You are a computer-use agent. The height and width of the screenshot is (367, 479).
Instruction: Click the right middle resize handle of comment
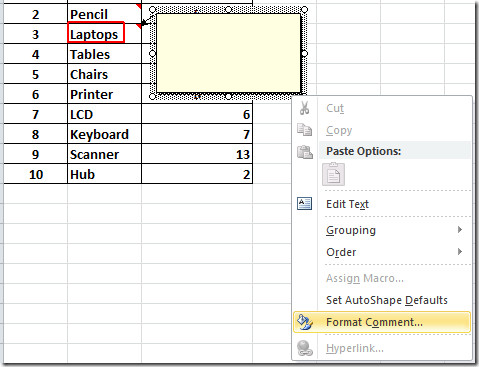coord(304,53)
